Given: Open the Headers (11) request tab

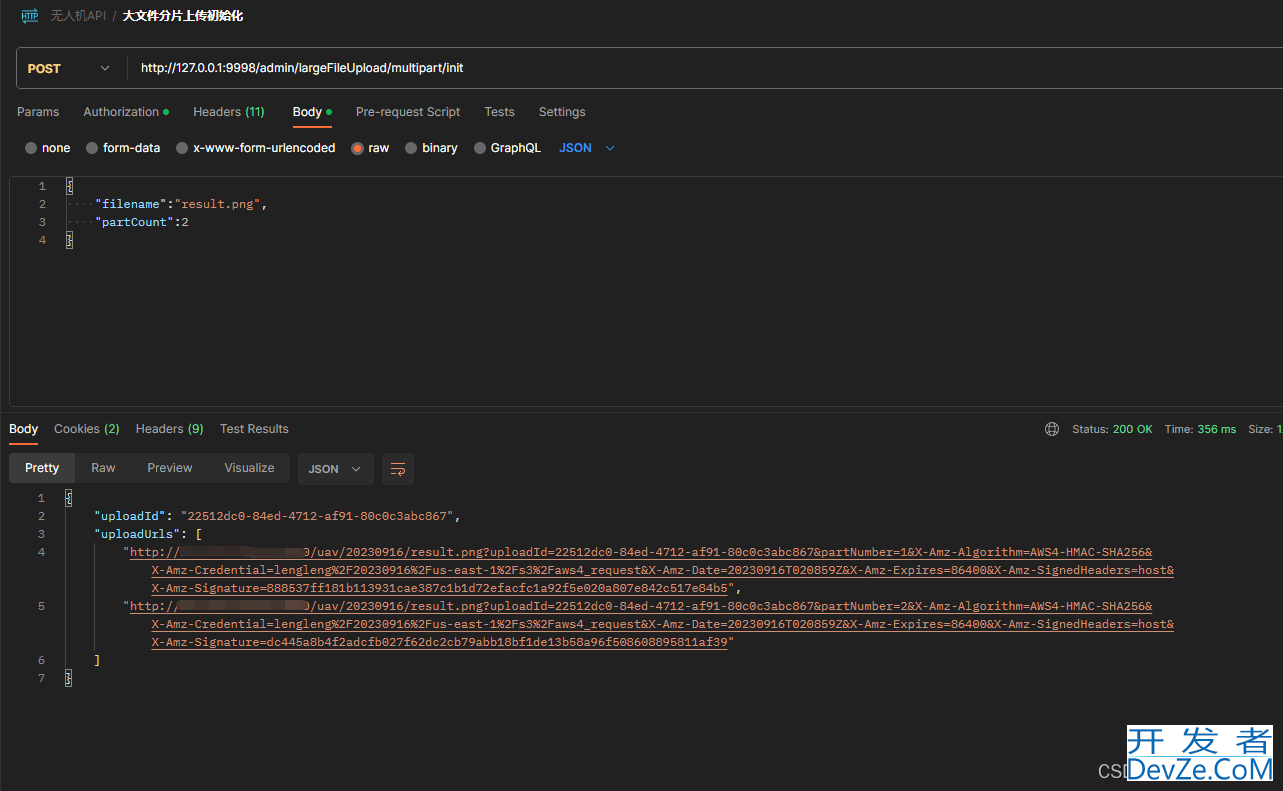Looking at the screenshot, I should point(229,112).
